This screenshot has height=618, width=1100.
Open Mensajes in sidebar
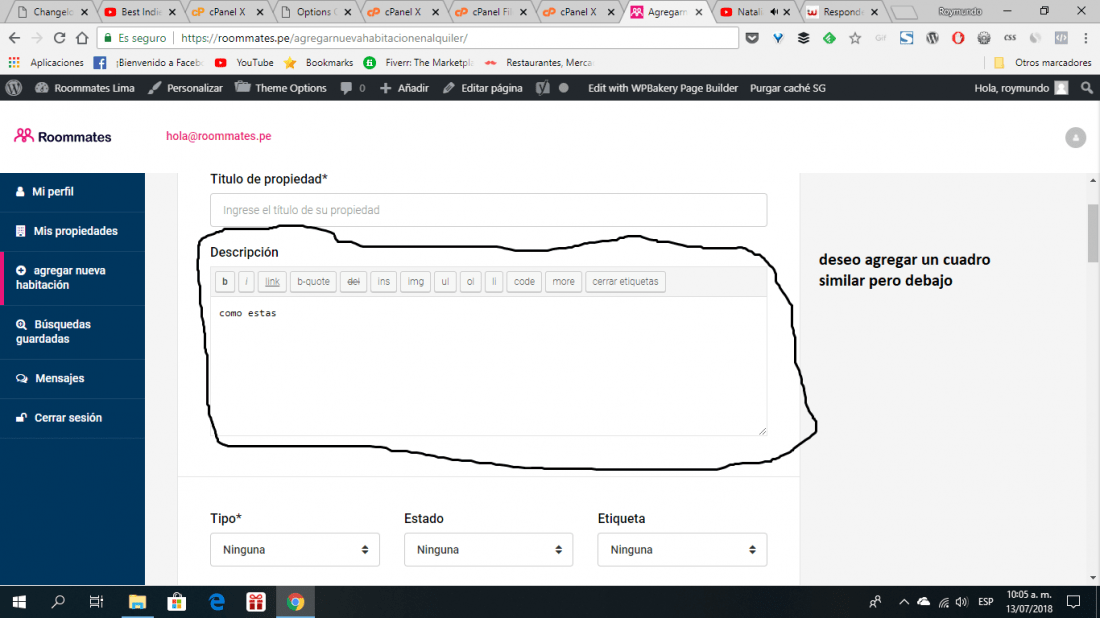click(72, 378)
